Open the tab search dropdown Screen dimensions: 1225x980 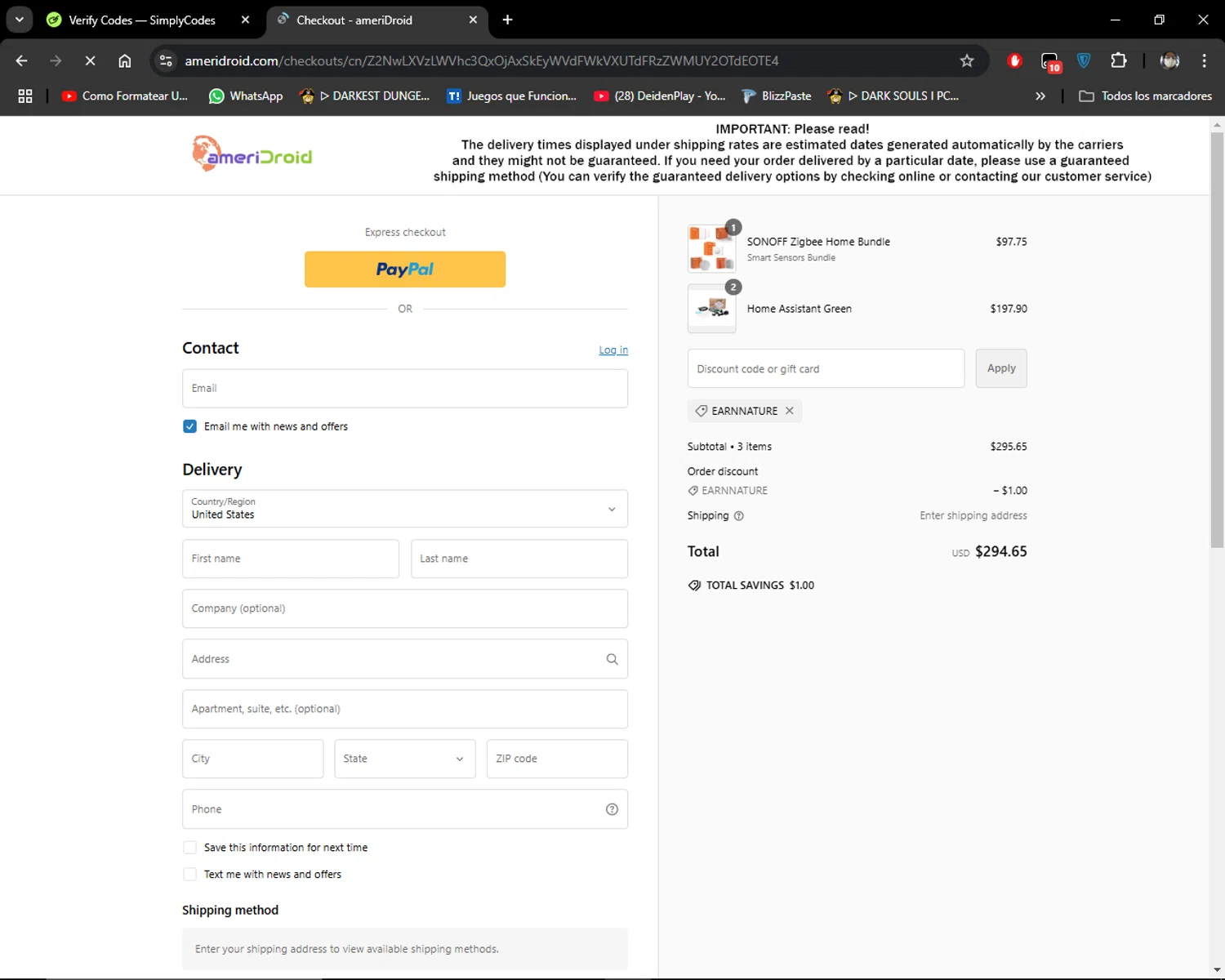(20, 20)
